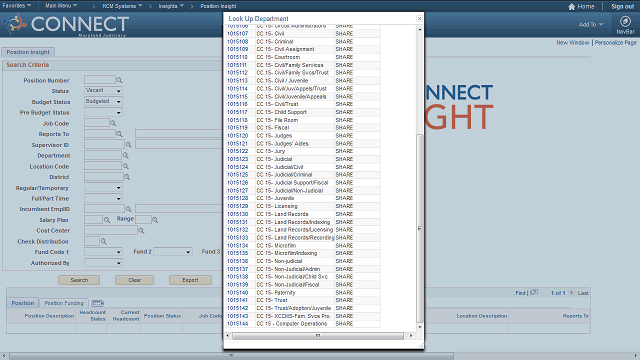
Task: Open the Salary Plan lookup magnifier
Action: [x=107, y=220]
